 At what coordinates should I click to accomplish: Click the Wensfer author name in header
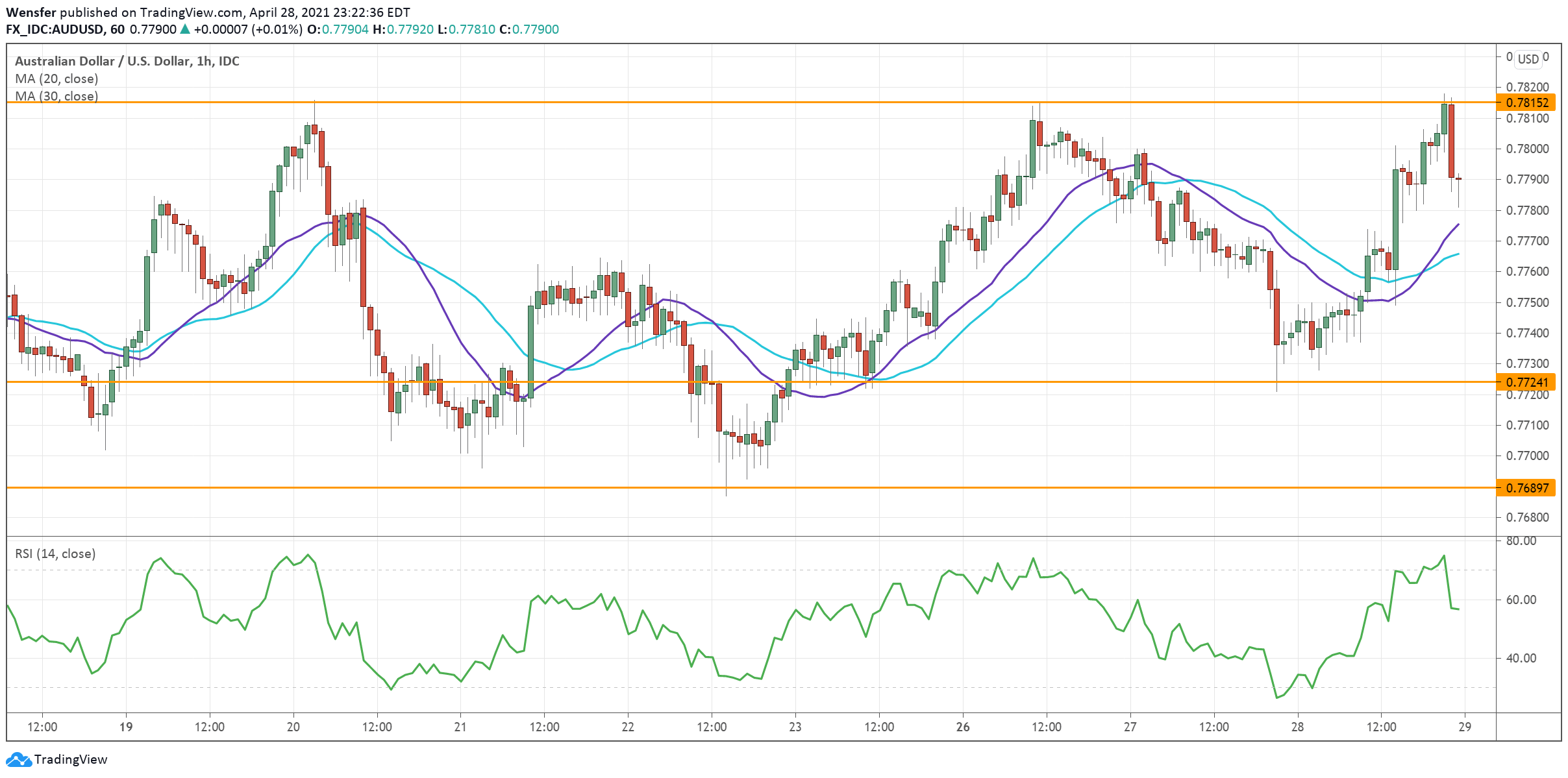[31, 12]
